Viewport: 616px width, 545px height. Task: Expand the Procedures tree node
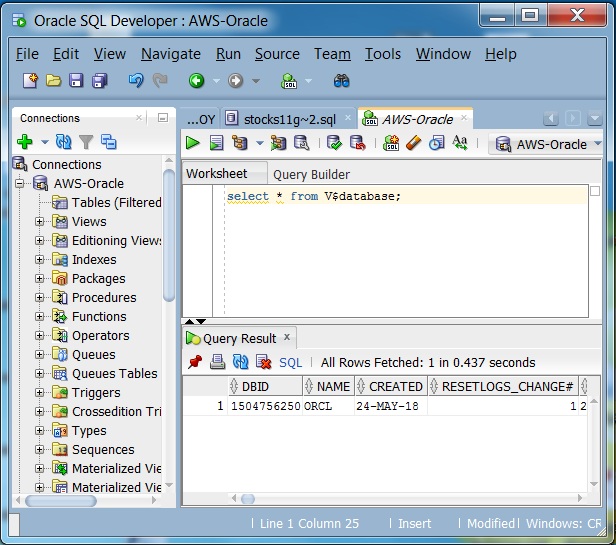[39, 297]
